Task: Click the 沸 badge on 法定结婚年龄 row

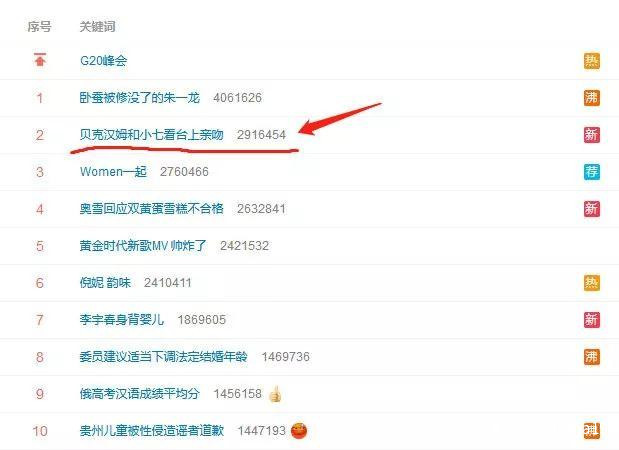Action: pyautogui.click(x=591, y=356)
